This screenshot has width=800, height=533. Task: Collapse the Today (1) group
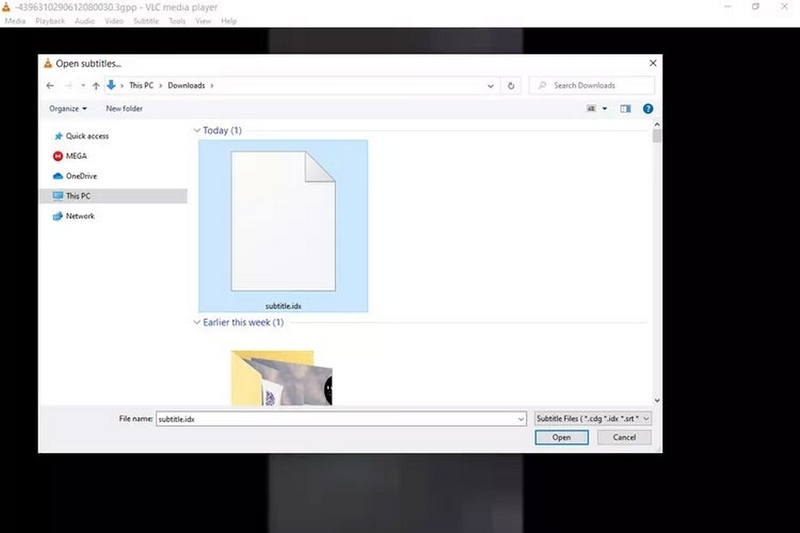click(197, 131)
